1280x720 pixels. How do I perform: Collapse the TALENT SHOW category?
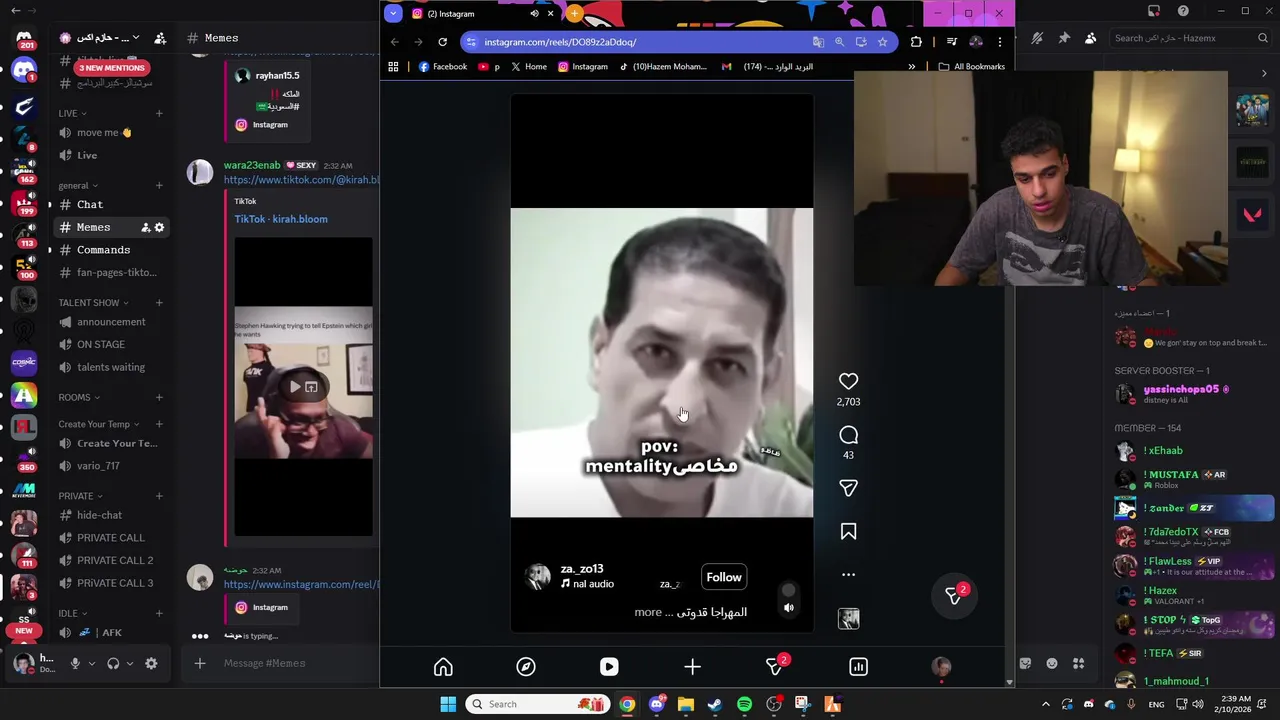(x=94, y=303)
